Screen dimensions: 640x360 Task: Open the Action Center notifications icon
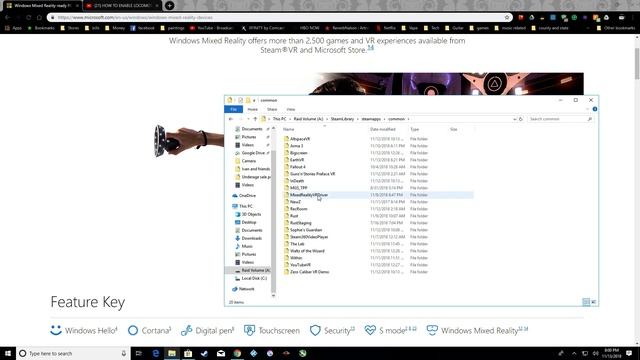(x=629, y=353)
